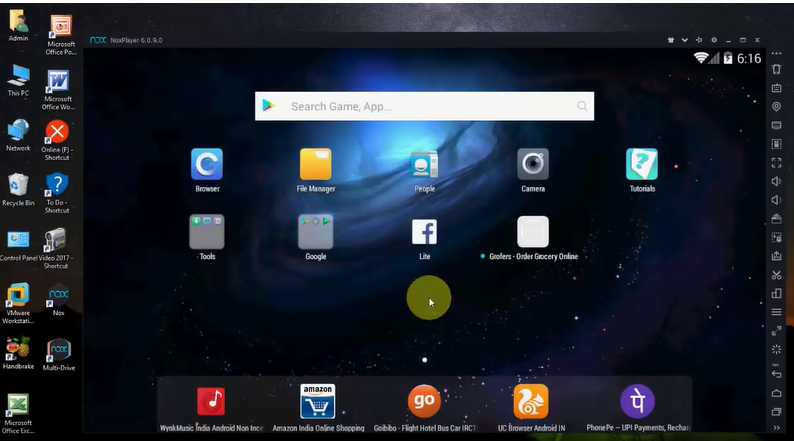794x441 pixels.
Task: Click the upper speaker volume icon
Action: pos(776,181)
